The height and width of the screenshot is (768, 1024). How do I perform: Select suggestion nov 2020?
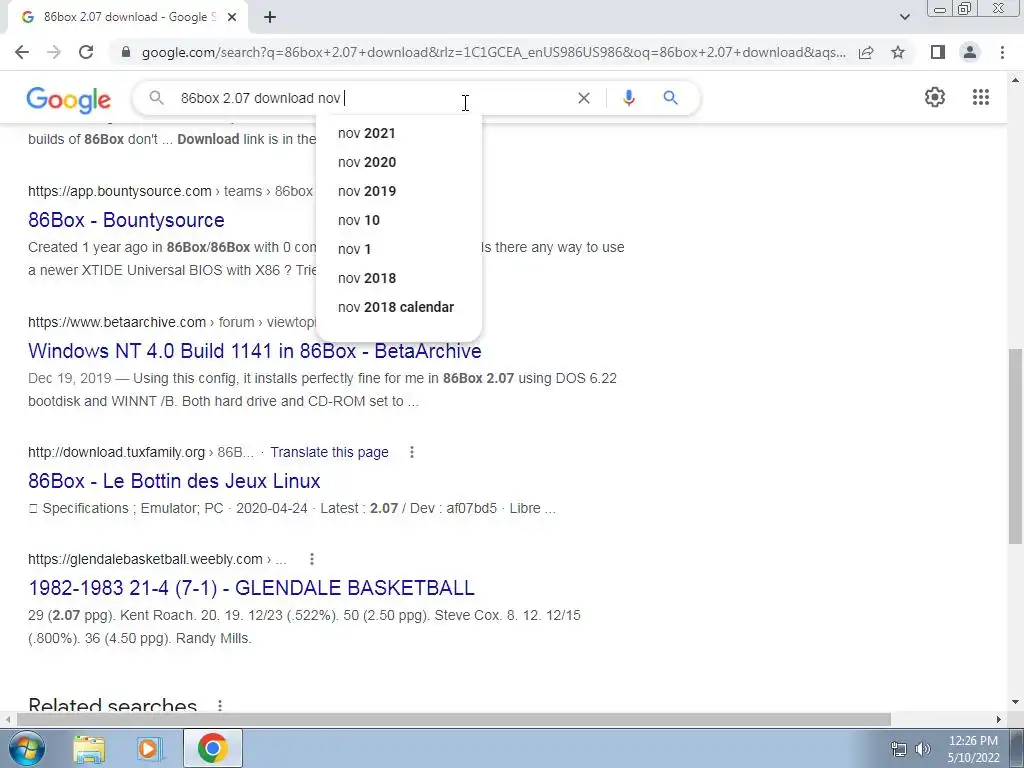tap(398, 162)
